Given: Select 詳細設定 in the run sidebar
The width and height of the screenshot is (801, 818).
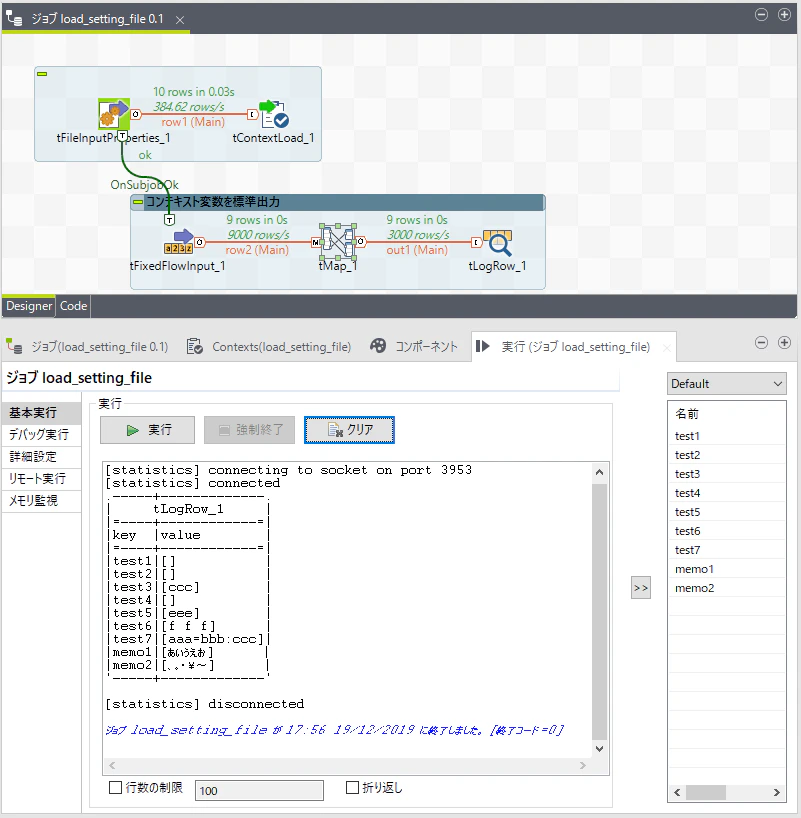Looking at the screenshot, I should (42, 456).
